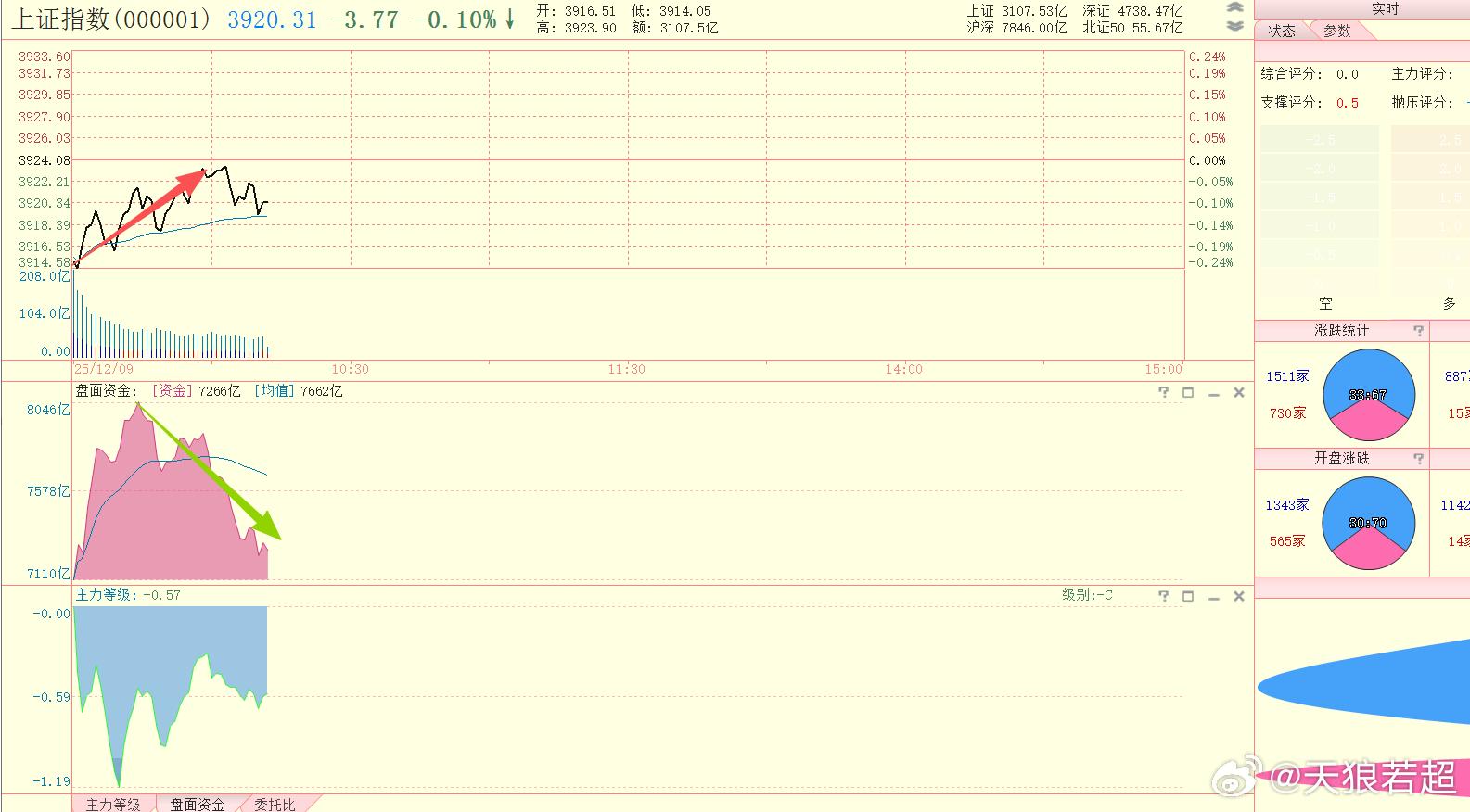Viewport: 1470px width, 812px height.
Task: Click the opening price 3916.51
Action: (x=590, y=11)
